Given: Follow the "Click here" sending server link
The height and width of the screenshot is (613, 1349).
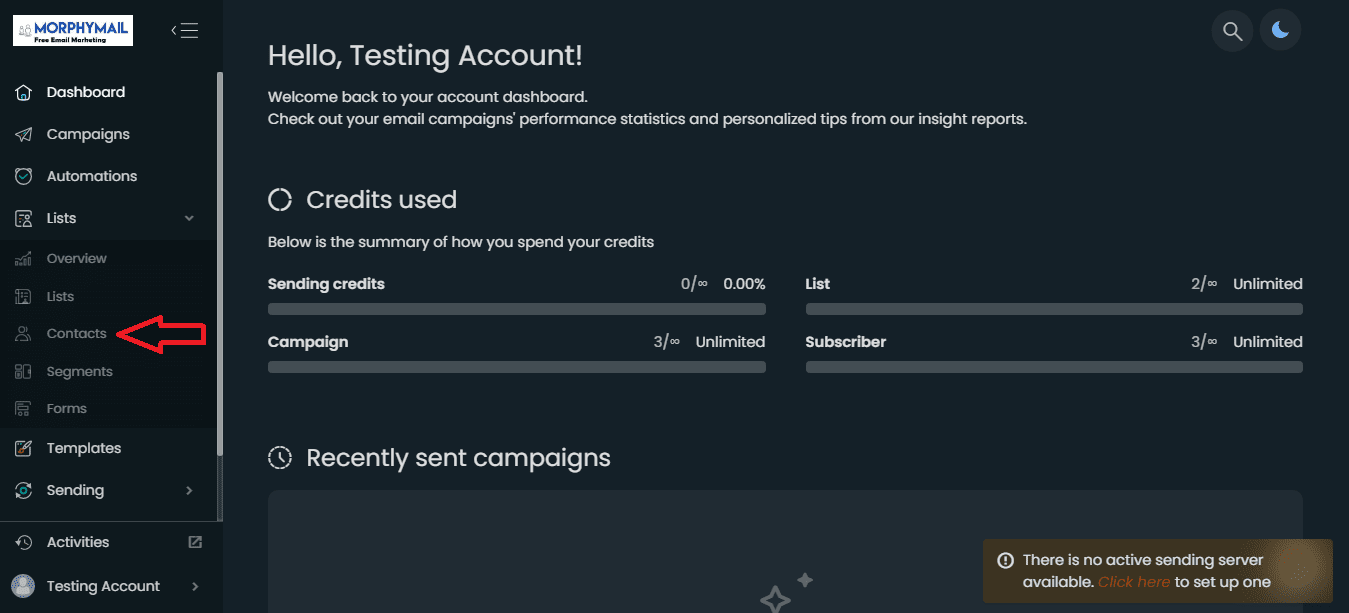Looking at the screenshot, I should pos(1133,582).
